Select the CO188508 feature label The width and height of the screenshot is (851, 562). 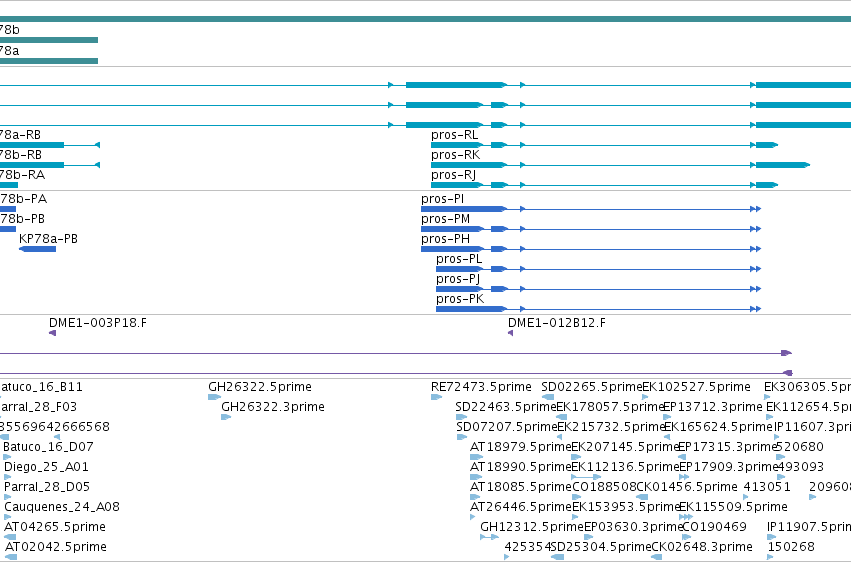coord(604,487)
